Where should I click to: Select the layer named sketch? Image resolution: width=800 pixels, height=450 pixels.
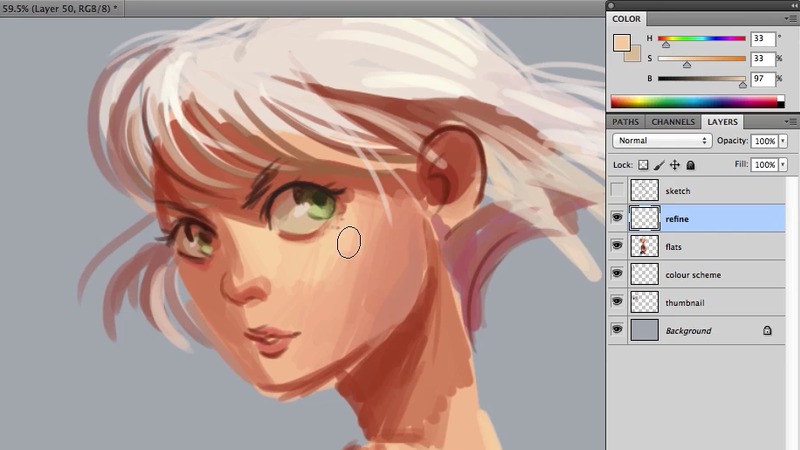point(678,191)
